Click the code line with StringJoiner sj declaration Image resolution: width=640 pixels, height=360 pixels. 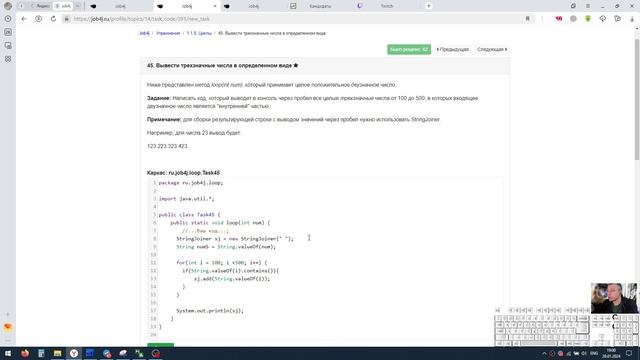[x=235, y=238]
